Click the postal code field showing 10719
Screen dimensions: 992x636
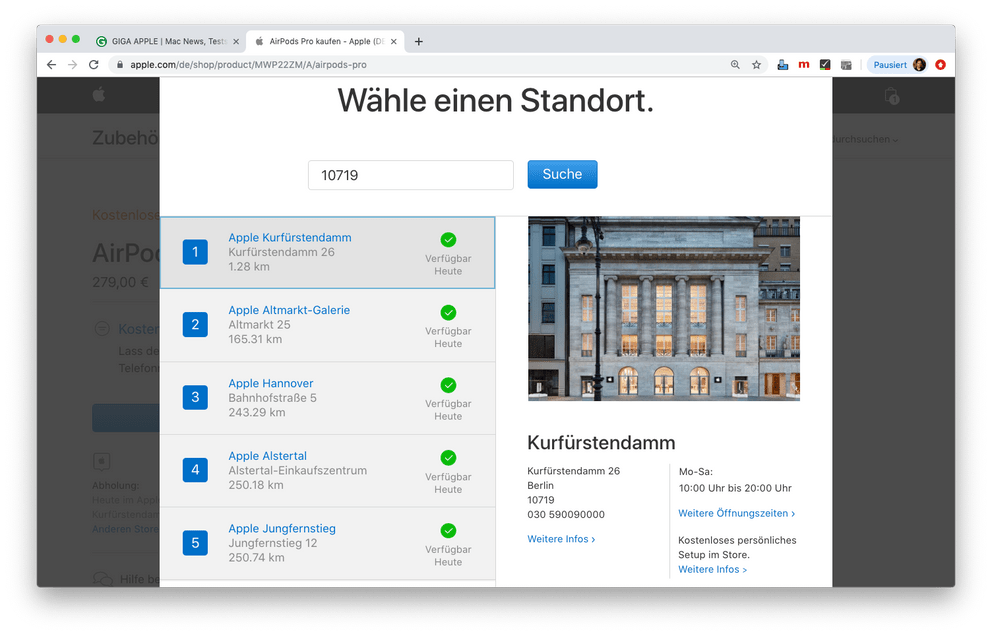411,175
